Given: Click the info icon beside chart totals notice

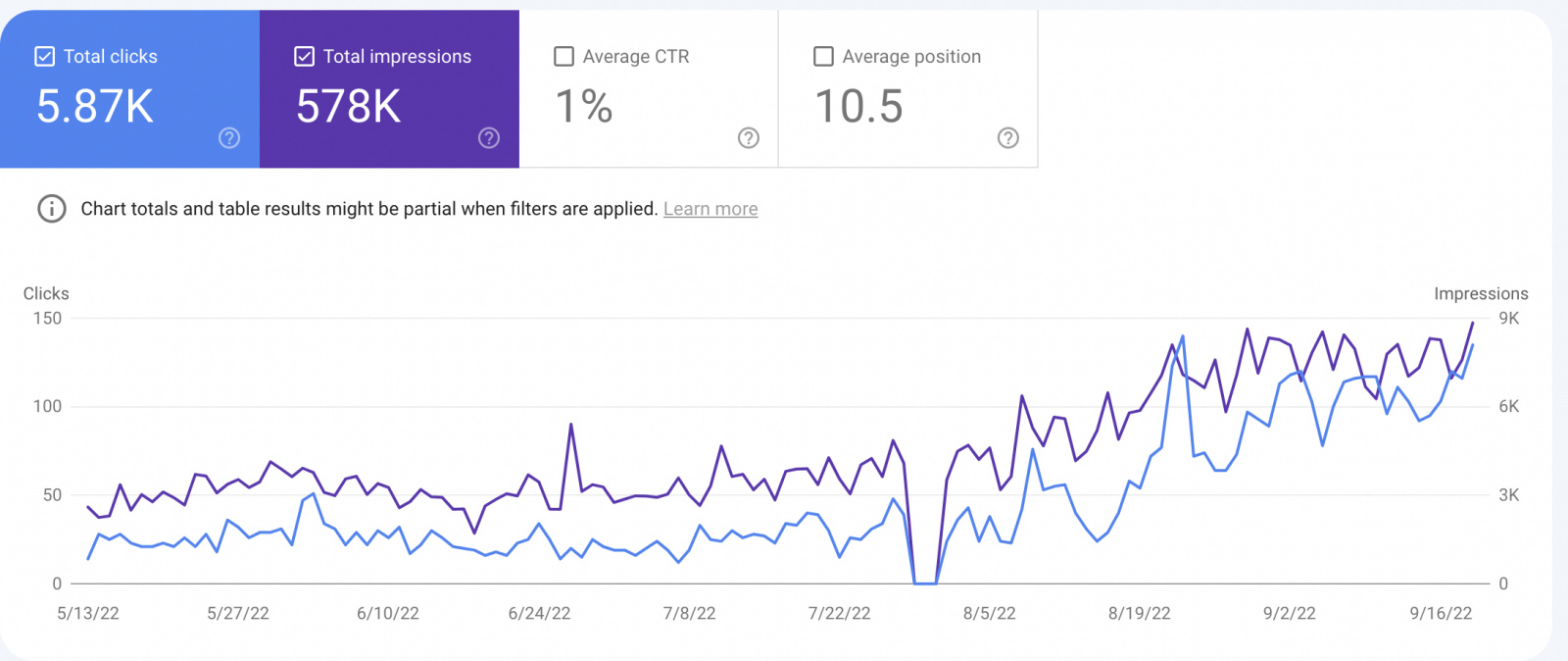Looking at the screenshot, I should (52, 209).
